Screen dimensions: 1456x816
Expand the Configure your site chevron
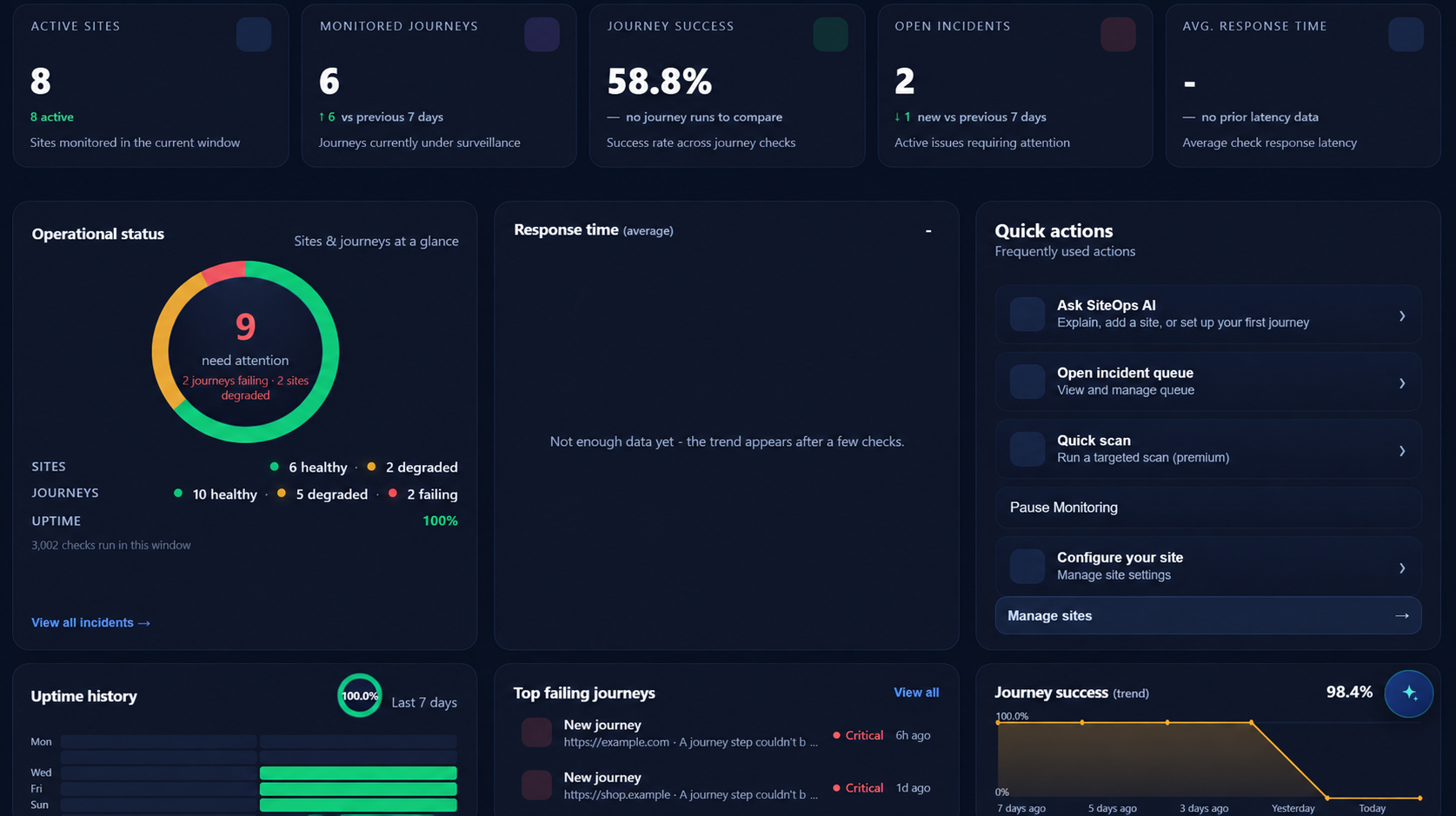1401,568
